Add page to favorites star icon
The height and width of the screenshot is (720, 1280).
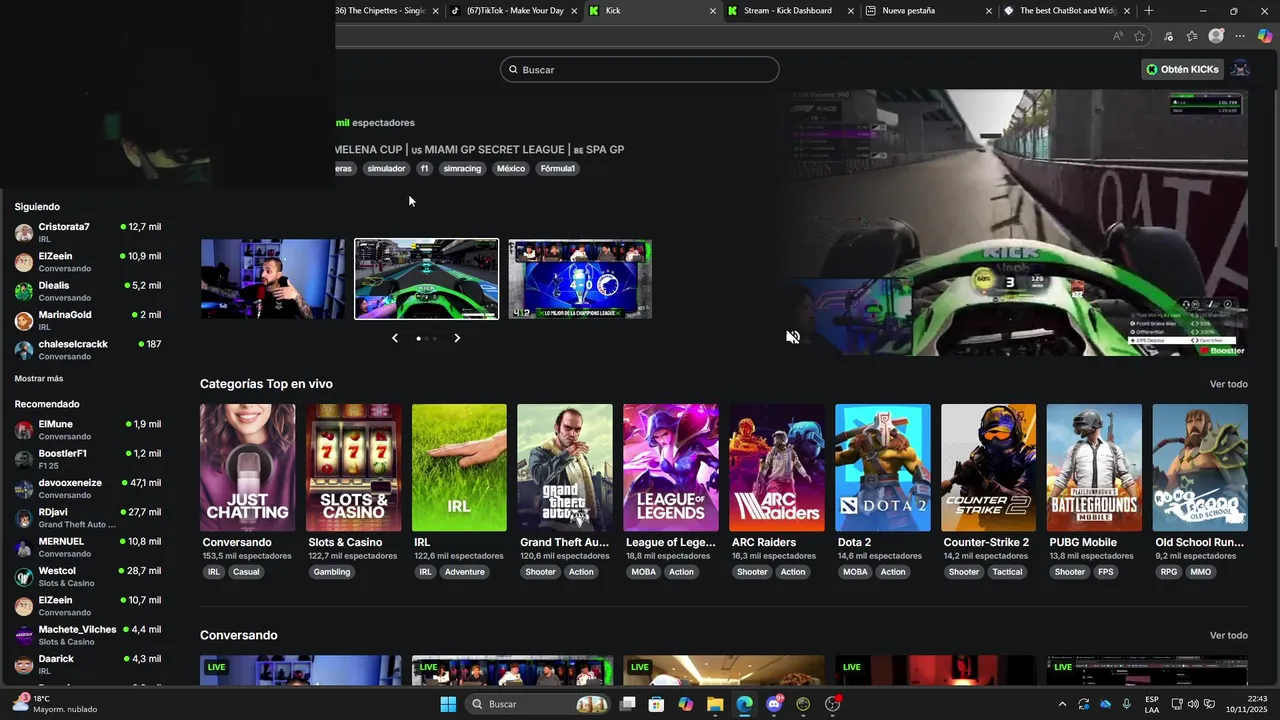1139,36
